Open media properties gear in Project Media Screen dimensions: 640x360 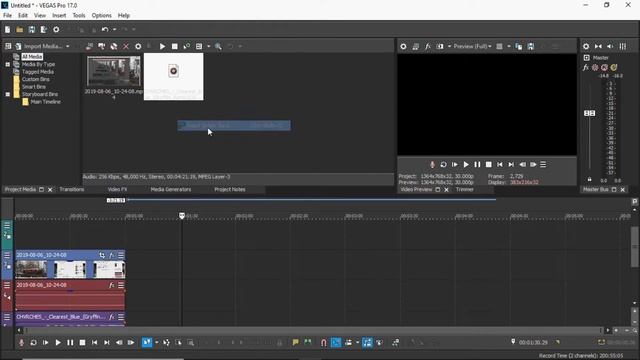click(x=138, y=46)
